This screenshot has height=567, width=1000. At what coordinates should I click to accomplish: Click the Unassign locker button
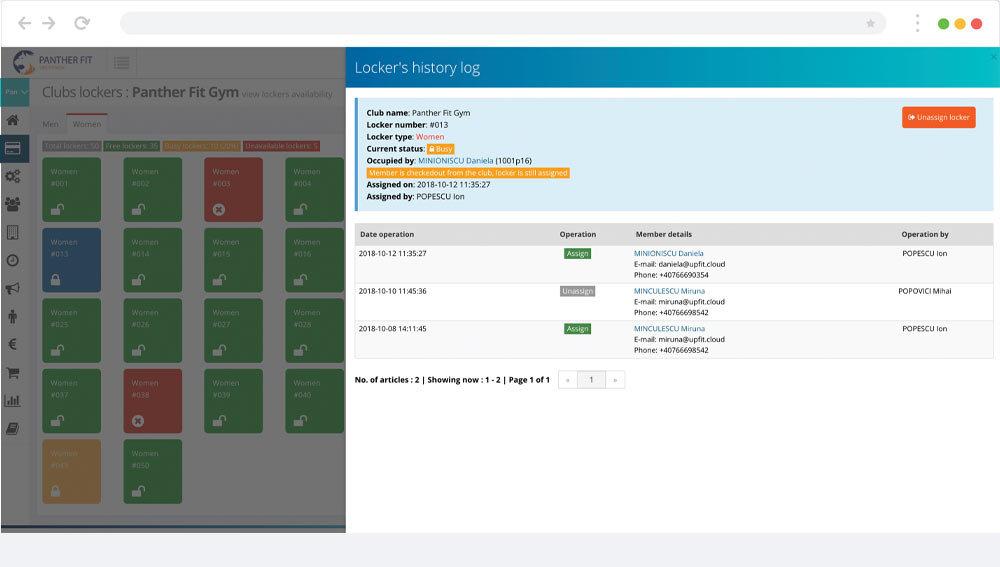(938, 117)
